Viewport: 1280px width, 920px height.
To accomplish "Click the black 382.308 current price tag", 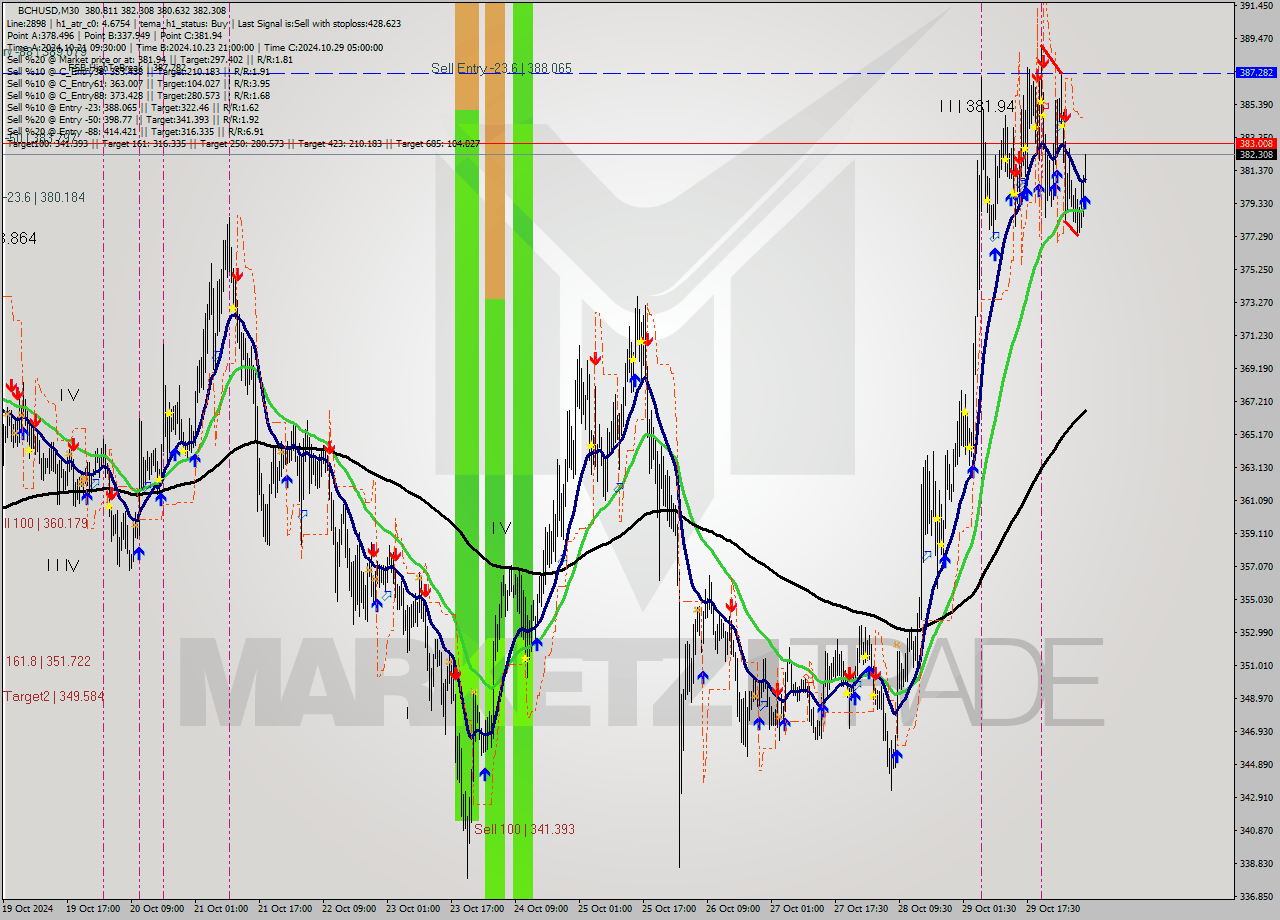I will (1255, 155).
